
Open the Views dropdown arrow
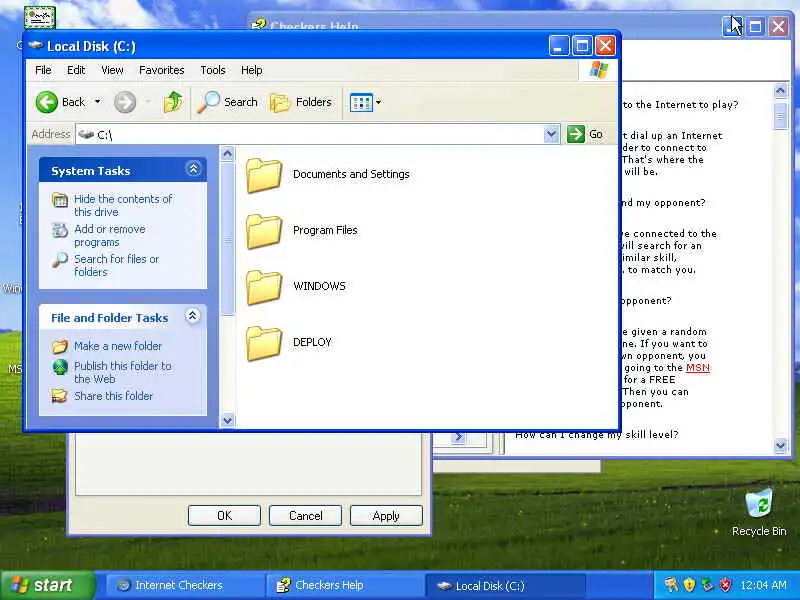[379, 103]
